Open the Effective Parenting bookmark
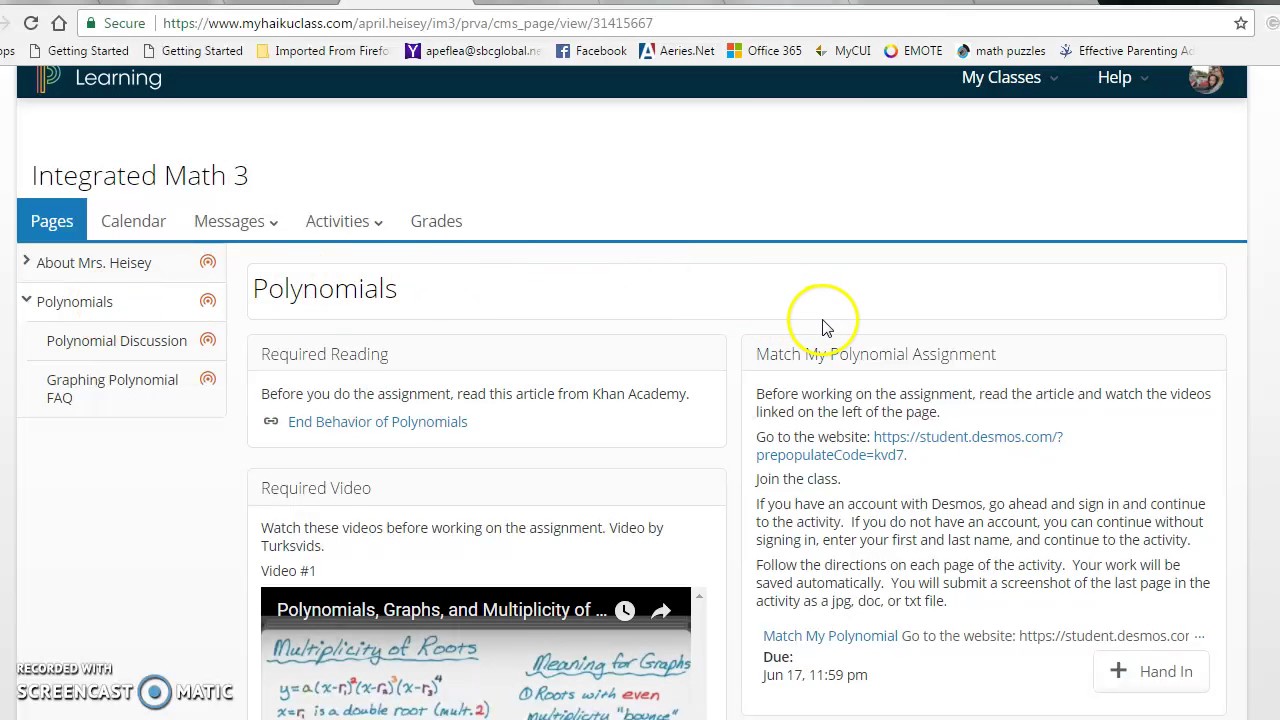1280x720 pixels. 1127,51
